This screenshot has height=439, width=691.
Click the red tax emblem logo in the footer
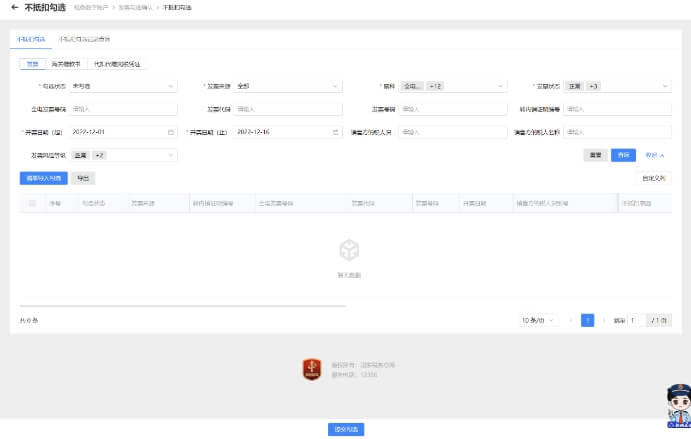pos(311,369)
